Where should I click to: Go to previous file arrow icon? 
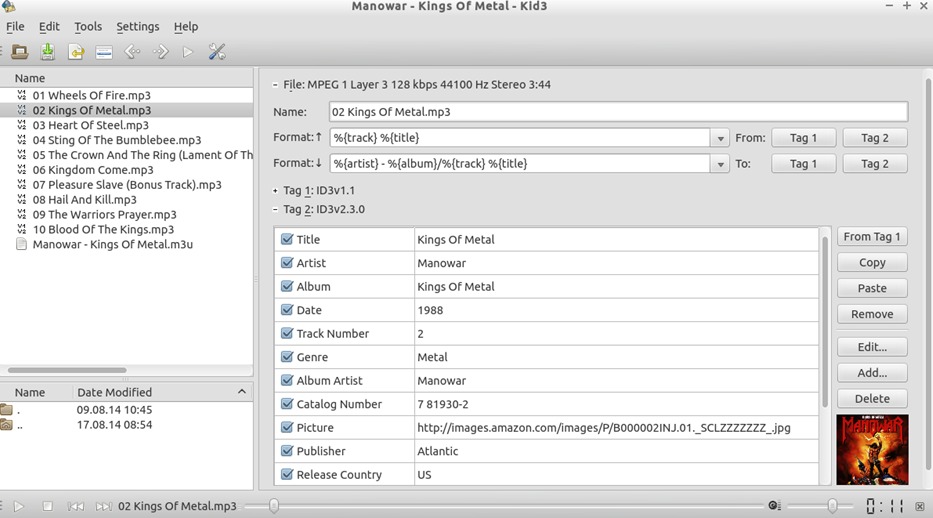pos(132,52)
